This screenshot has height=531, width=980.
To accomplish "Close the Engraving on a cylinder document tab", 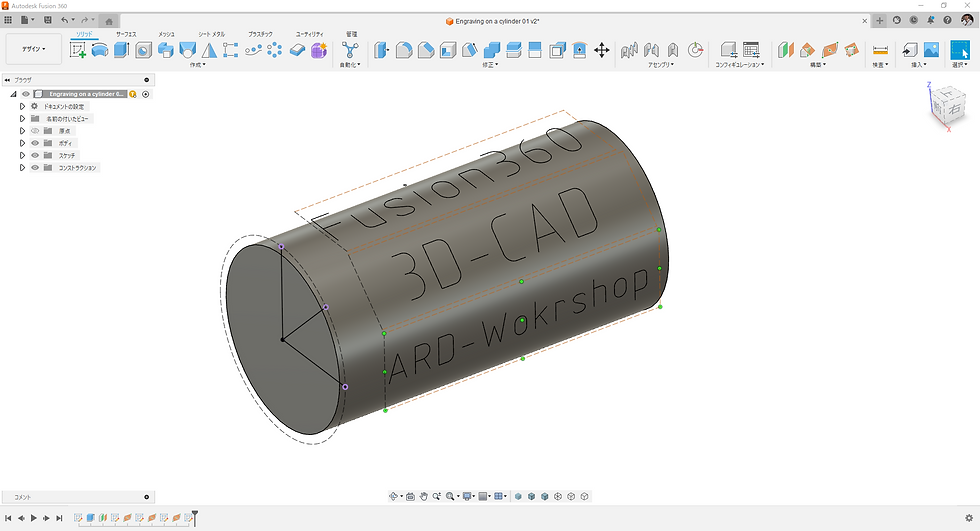I will [864, 21].
